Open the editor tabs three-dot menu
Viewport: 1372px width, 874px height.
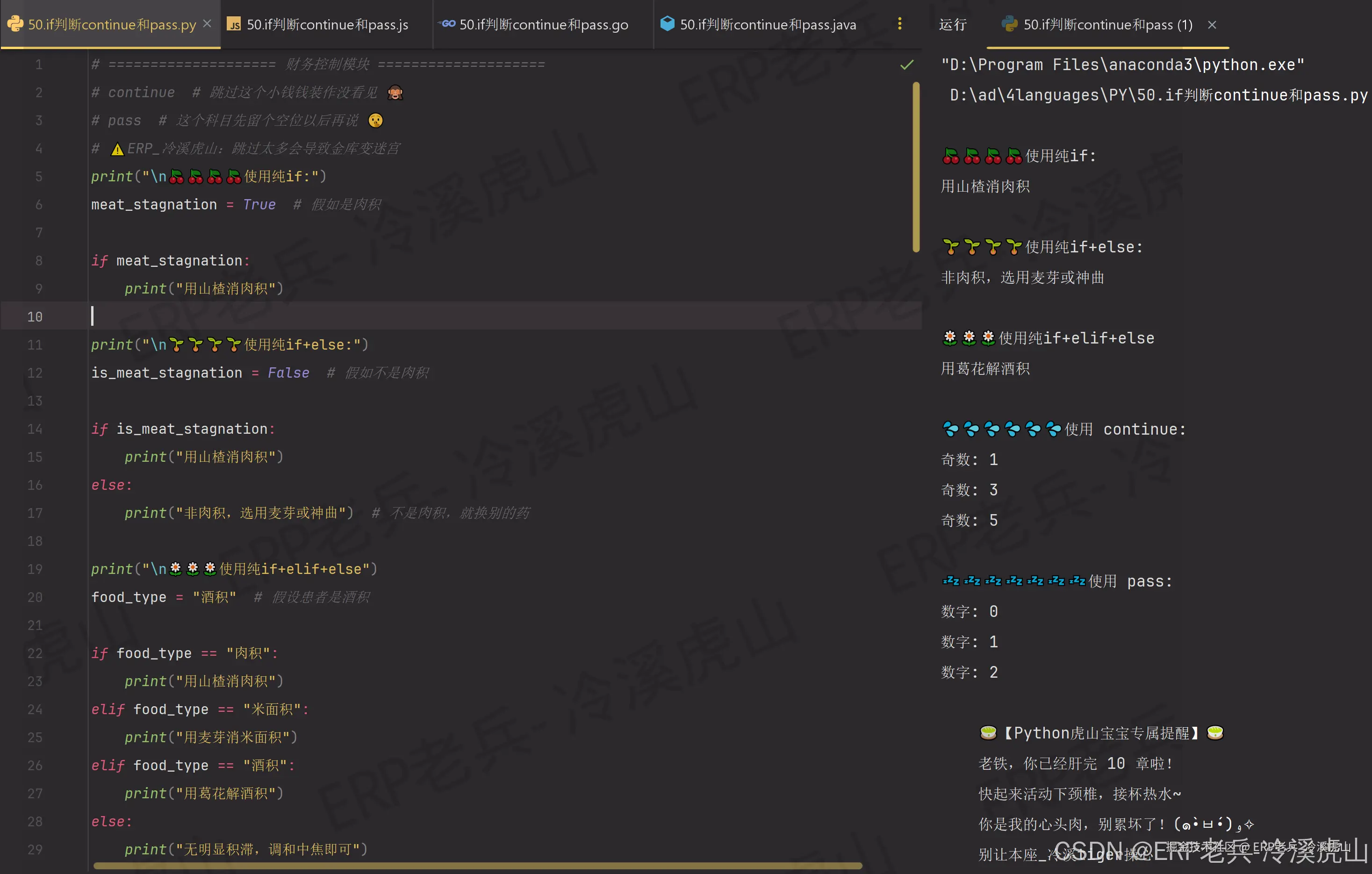tap(900, 24)
